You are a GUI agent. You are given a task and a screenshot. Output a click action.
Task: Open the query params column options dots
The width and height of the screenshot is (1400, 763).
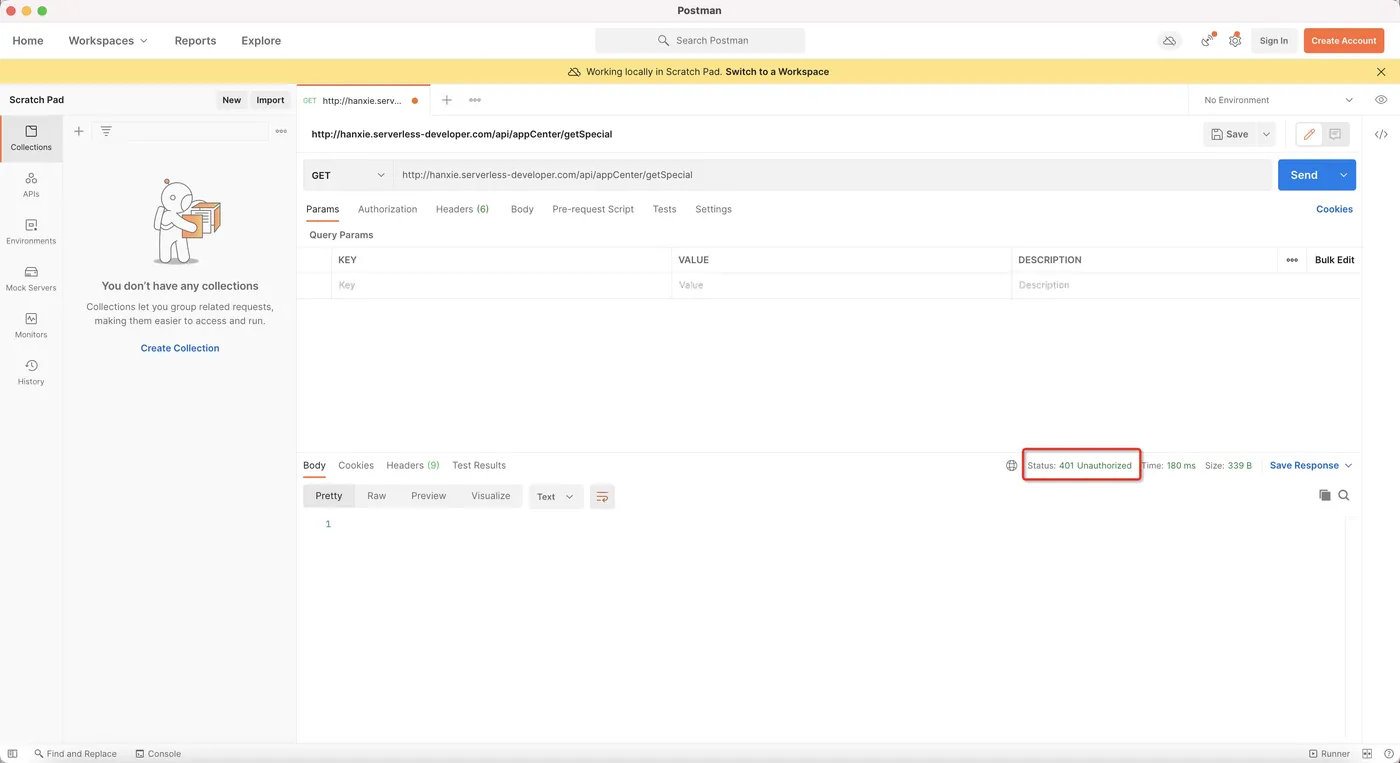click(x=1292, y=260)
